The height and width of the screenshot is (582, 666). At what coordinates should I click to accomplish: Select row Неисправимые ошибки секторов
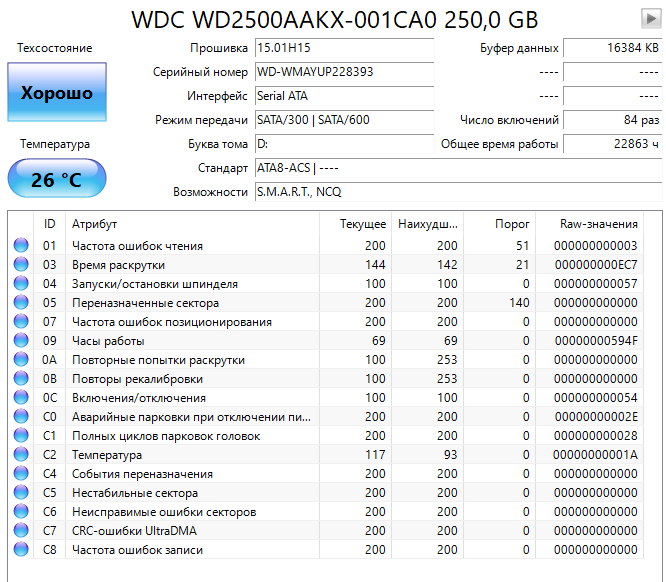(325, 511)
